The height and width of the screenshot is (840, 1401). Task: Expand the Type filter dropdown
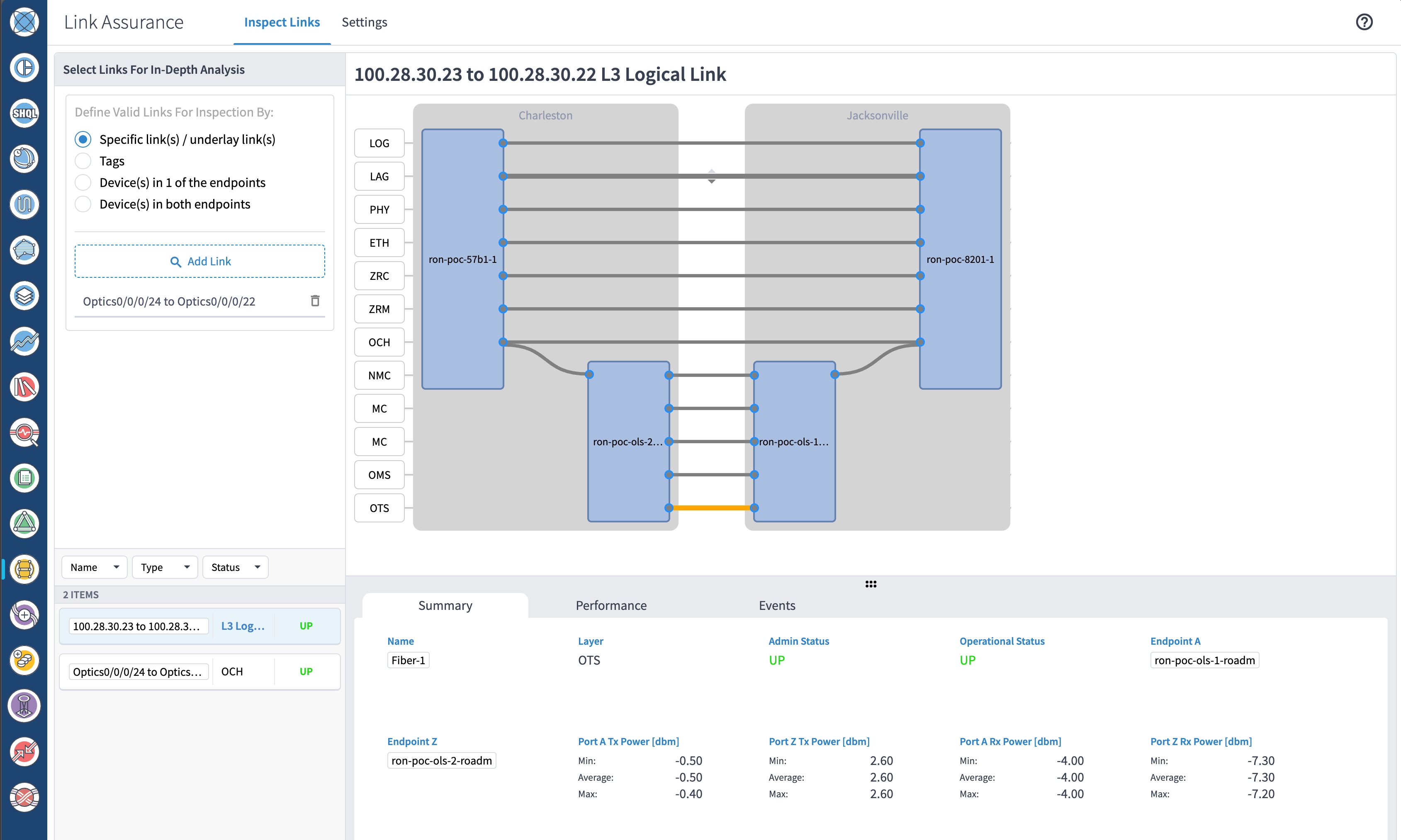click(x=163, y=567)
